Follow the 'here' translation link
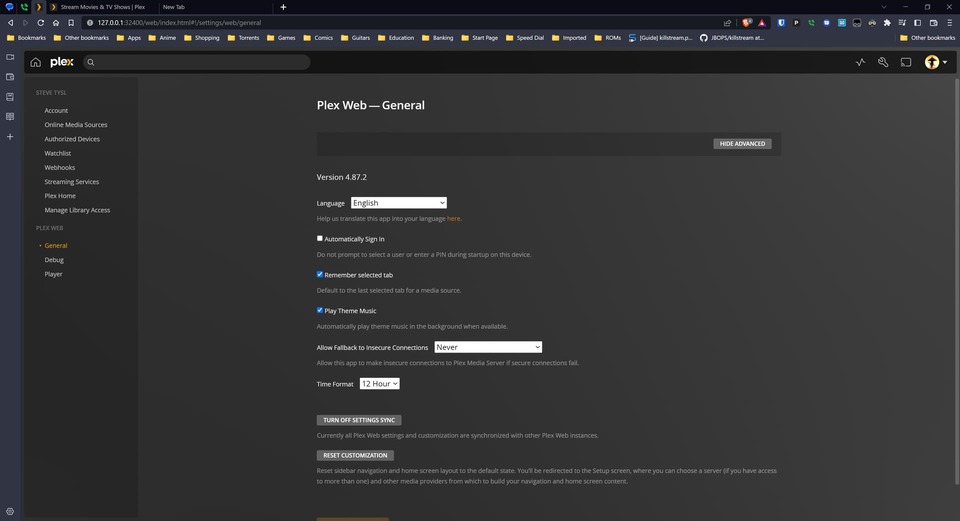 [x=453, y=219]
